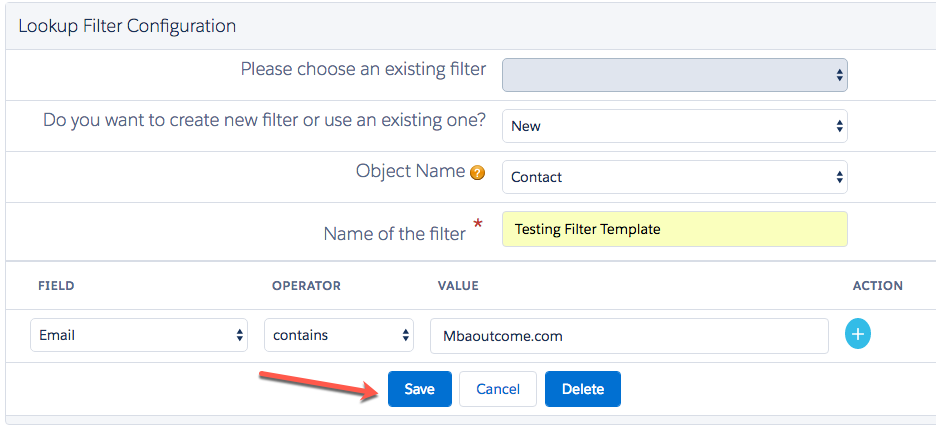
Task: Click the orange Object Name help icon
Action: tap(478, 173)
